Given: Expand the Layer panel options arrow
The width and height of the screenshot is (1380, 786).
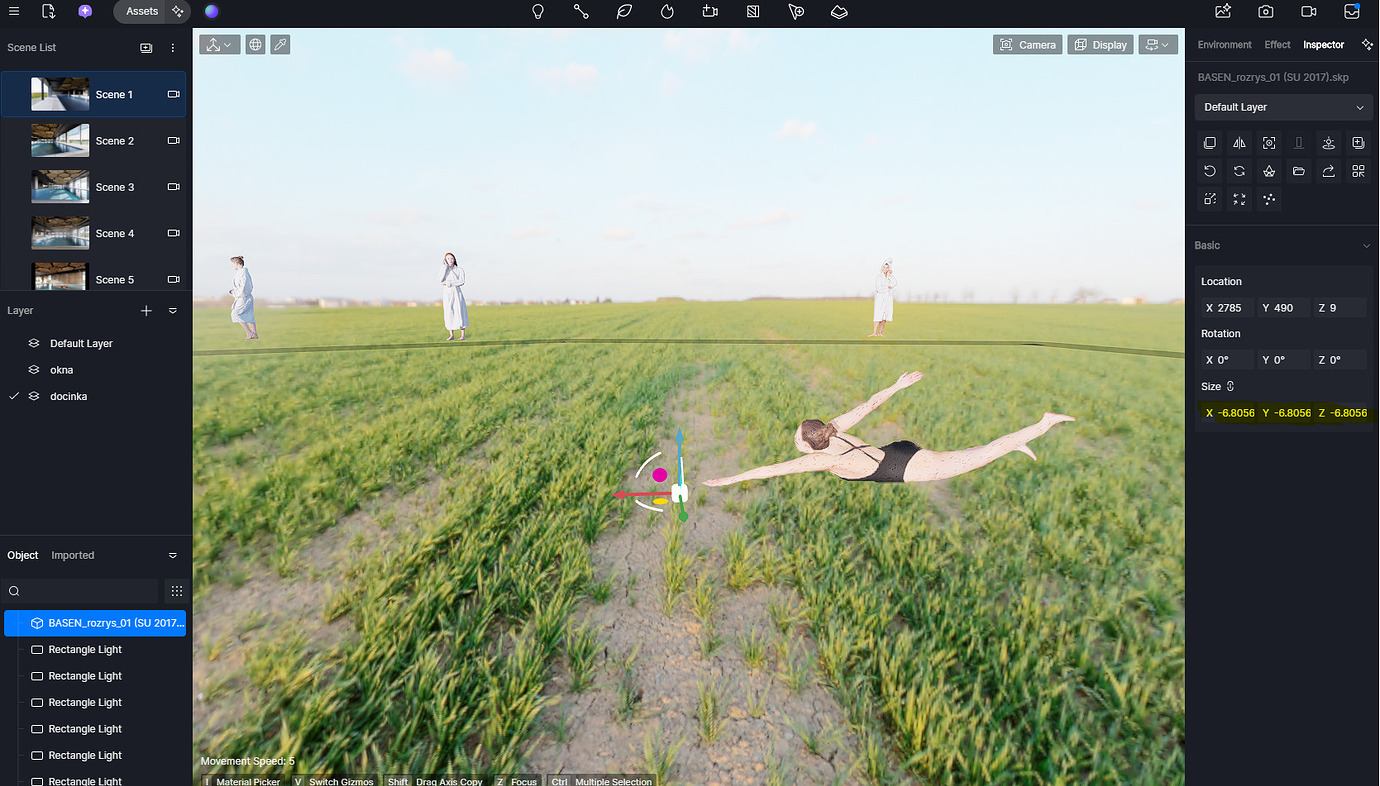Looking at the screenshot, I should (x=173, y=311).
